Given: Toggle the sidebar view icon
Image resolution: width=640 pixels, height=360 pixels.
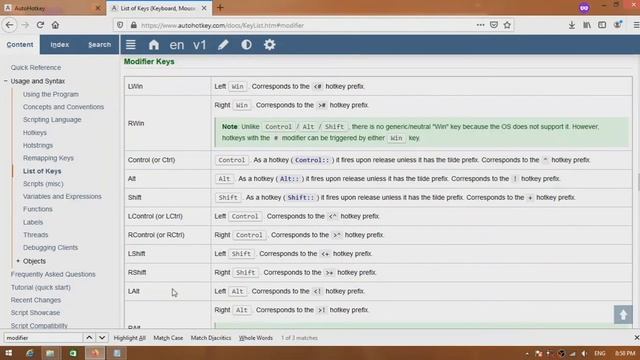Looking at the screenshot, I should [602, 25].
